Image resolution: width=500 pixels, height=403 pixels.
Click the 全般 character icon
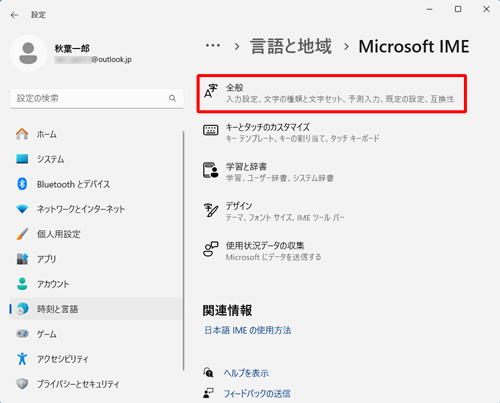click(x=210, y=91)
